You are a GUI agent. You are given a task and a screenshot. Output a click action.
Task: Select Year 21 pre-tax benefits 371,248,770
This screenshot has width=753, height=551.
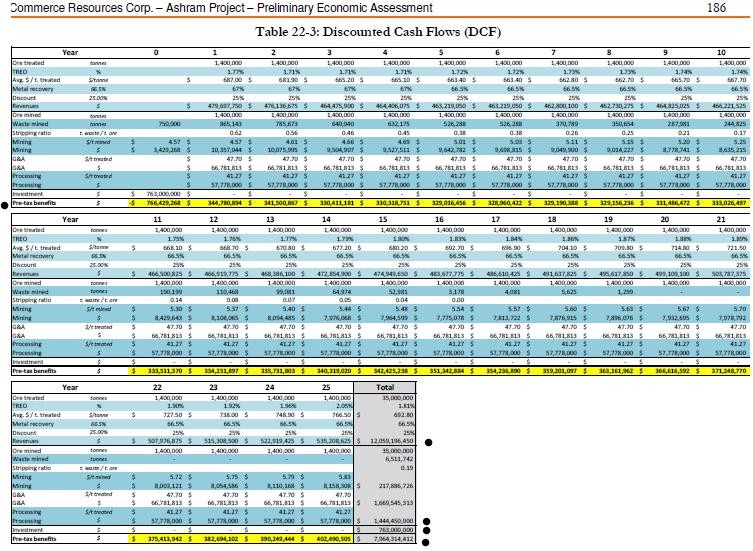[x=729, y=371]
